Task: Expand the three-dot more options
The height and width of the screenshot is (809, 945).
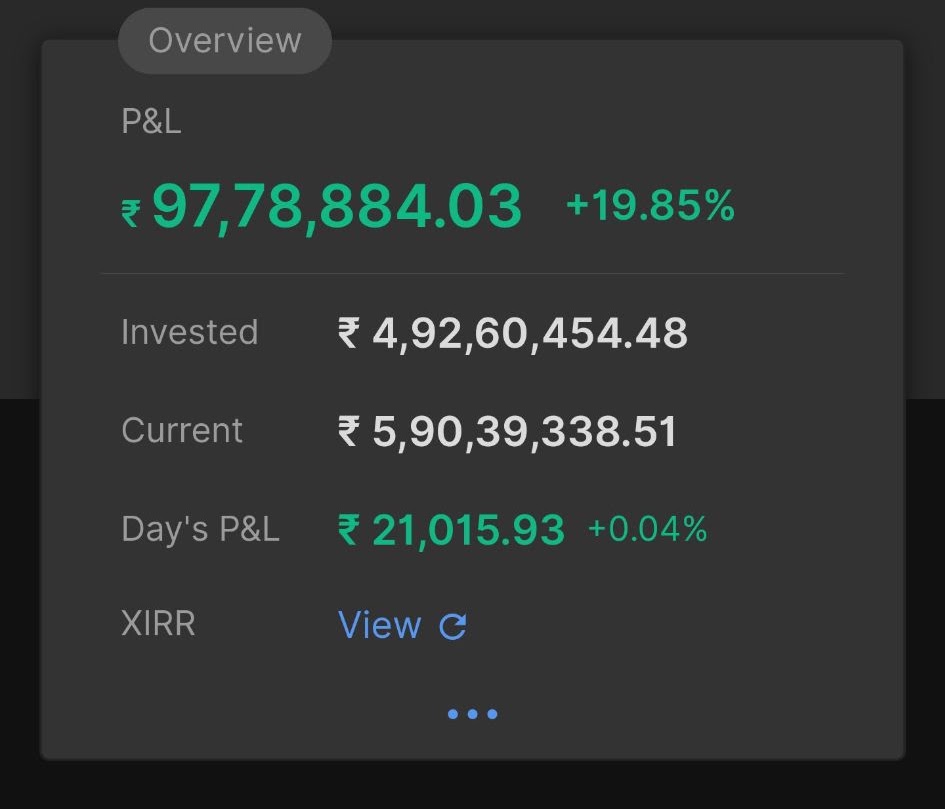Action: [472, 714]
